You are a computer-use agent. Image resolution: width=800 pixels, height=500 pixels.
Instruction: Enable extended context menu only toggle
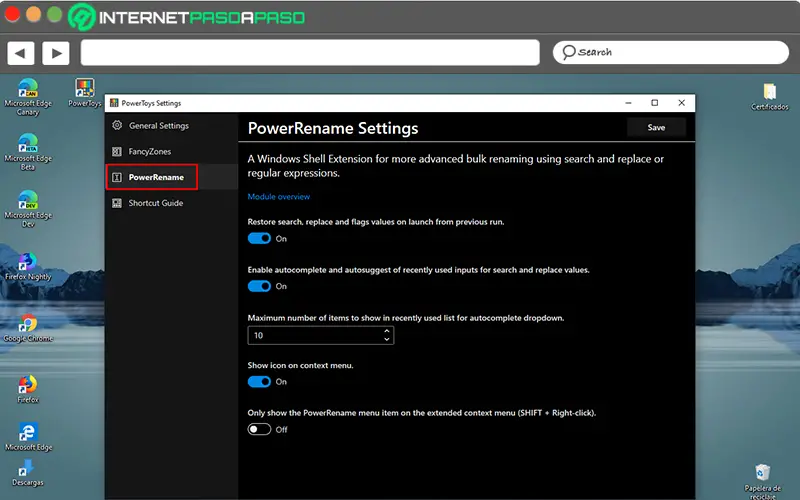pos(259,429)
